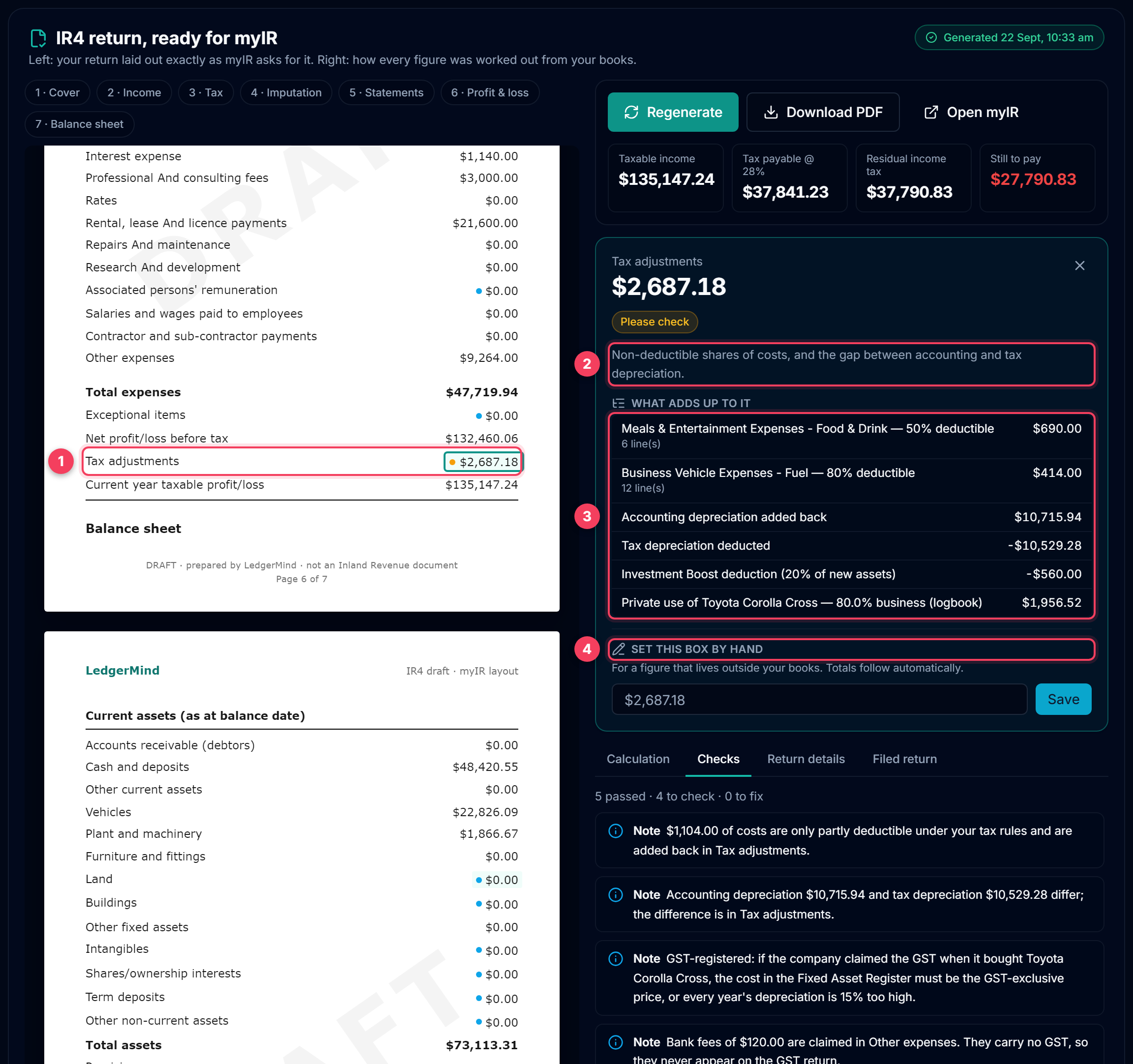
Task: Select Associated persons' remuneration $0.00 value
Action: tap(497, 291)
